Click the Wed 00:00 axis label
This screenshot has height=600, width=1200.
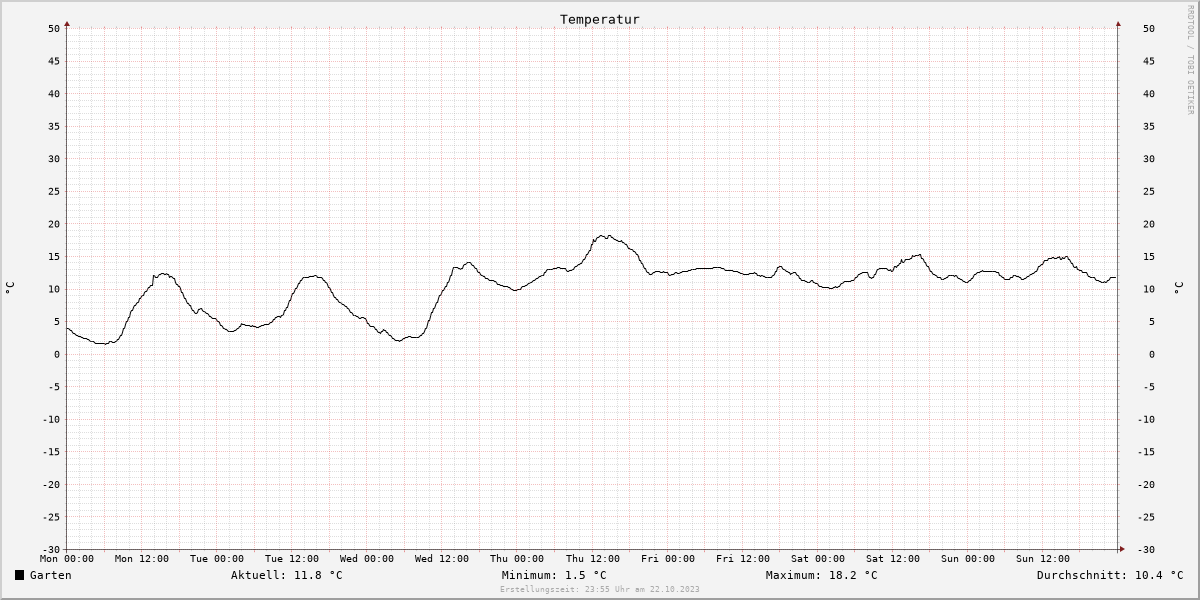coord(367,559)
